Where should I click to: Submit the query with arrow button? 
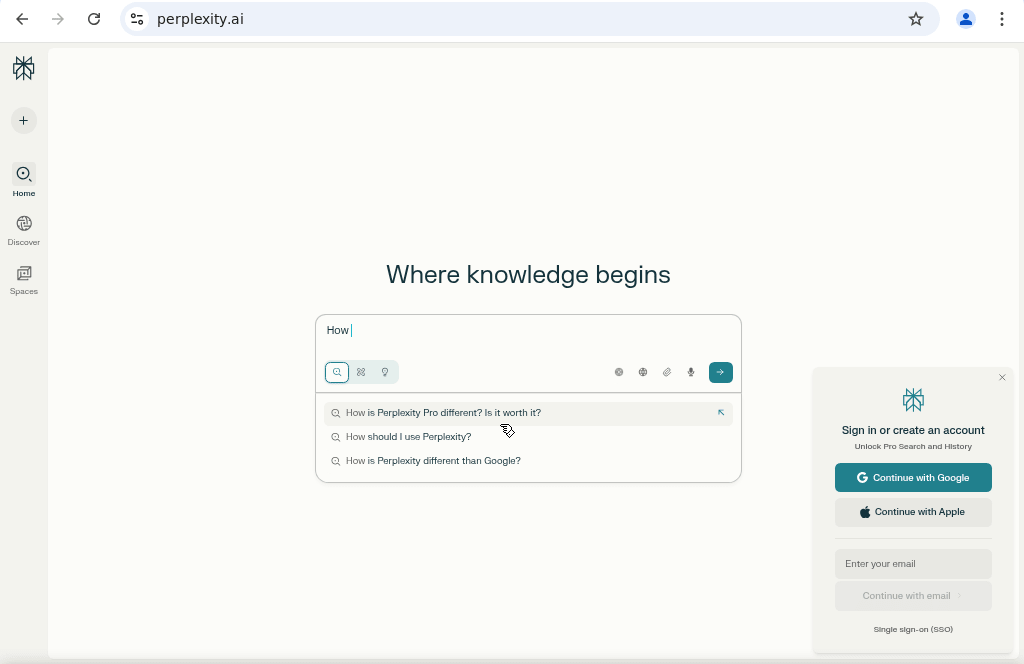pos(720,372)
